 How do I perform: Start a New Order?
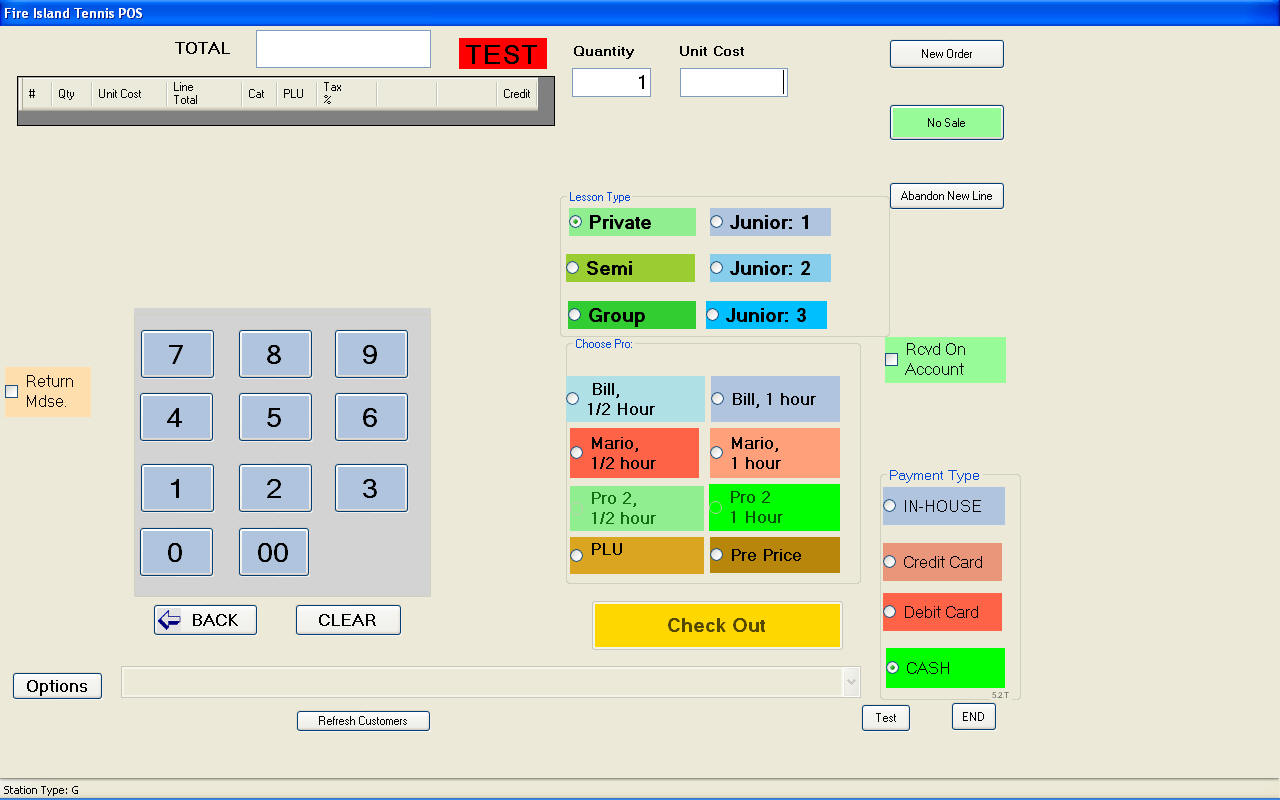click(x=946, y=54)
